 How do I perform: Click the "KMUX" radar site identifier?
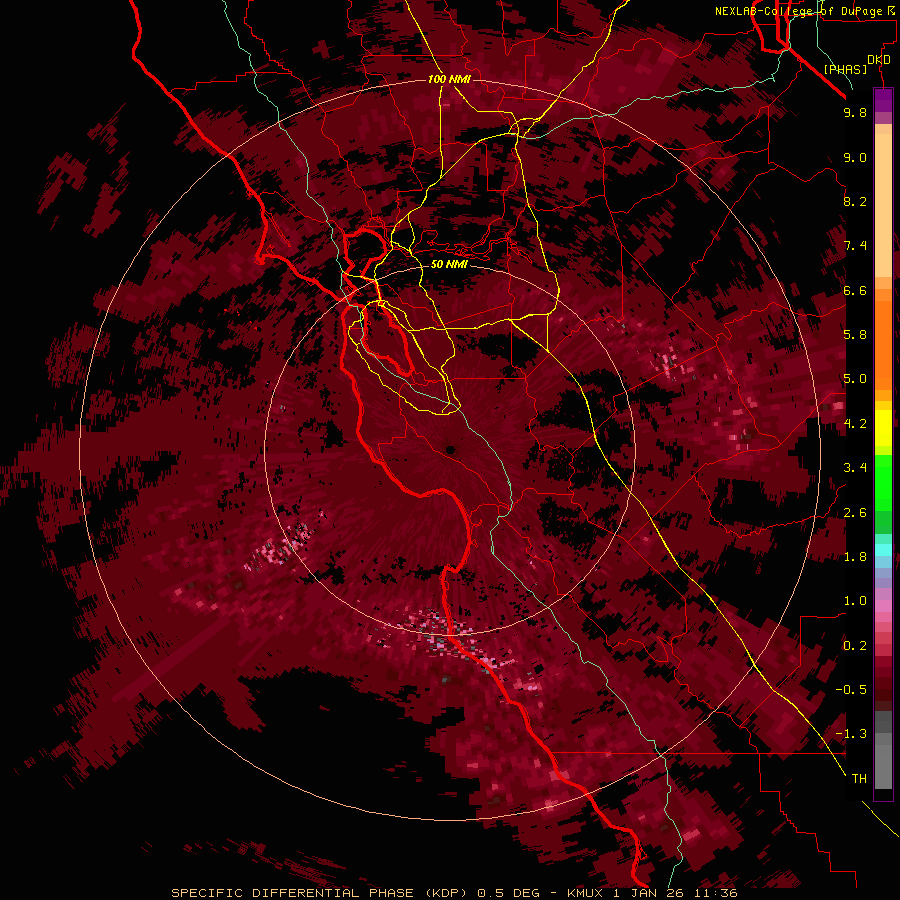(x=586, y=893)
